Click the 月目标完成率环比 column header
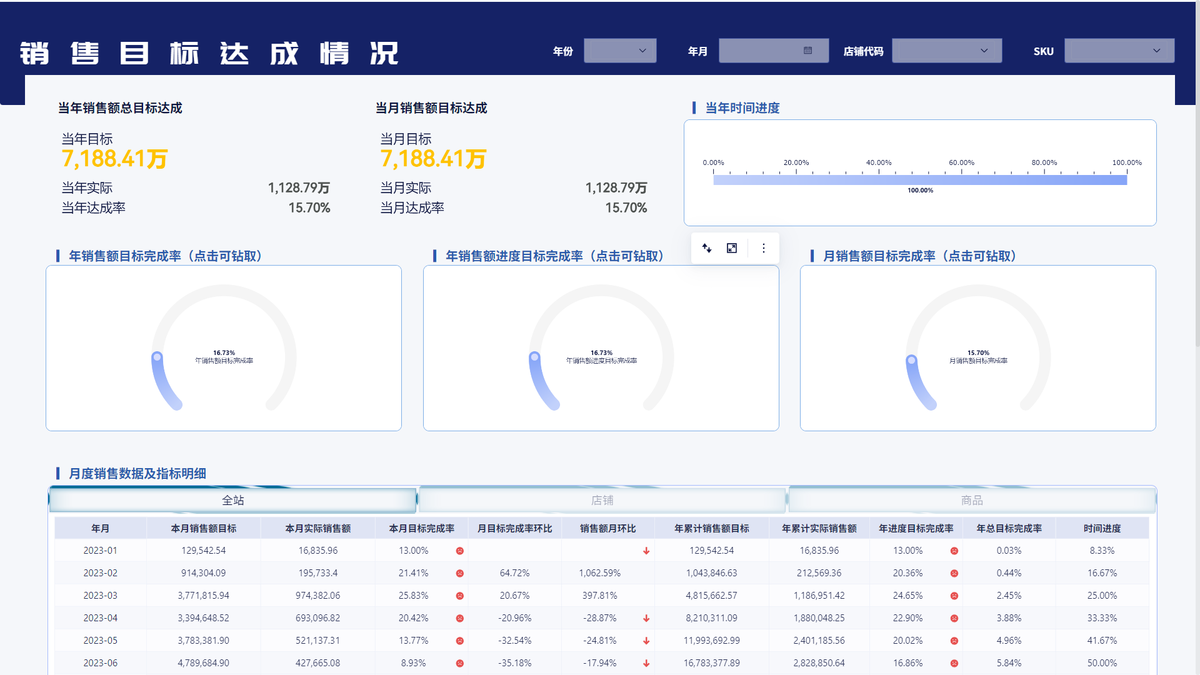The width and height of the screenshot is (1200, 675). click(x=514, y=528)
